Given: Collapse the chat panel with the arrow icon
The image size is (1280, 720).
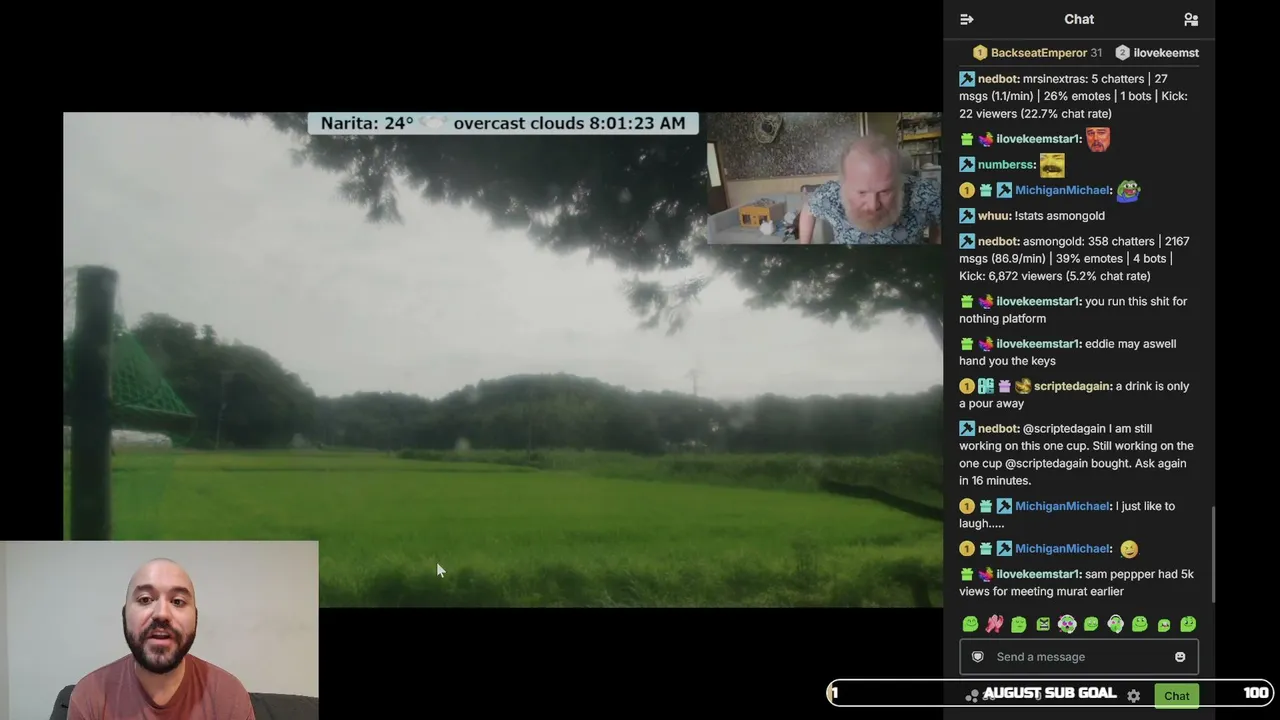Looking at the screenshot, I should 966,19.
